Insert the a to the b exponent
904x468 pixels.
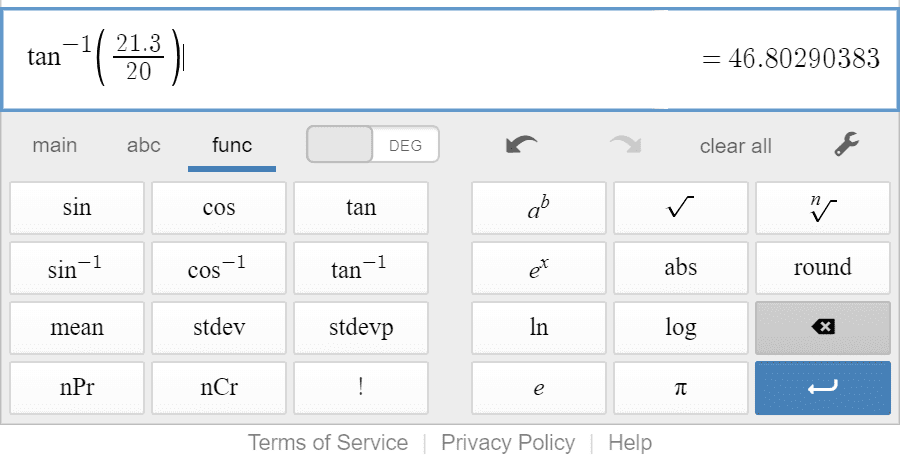[x=538, y=208]
